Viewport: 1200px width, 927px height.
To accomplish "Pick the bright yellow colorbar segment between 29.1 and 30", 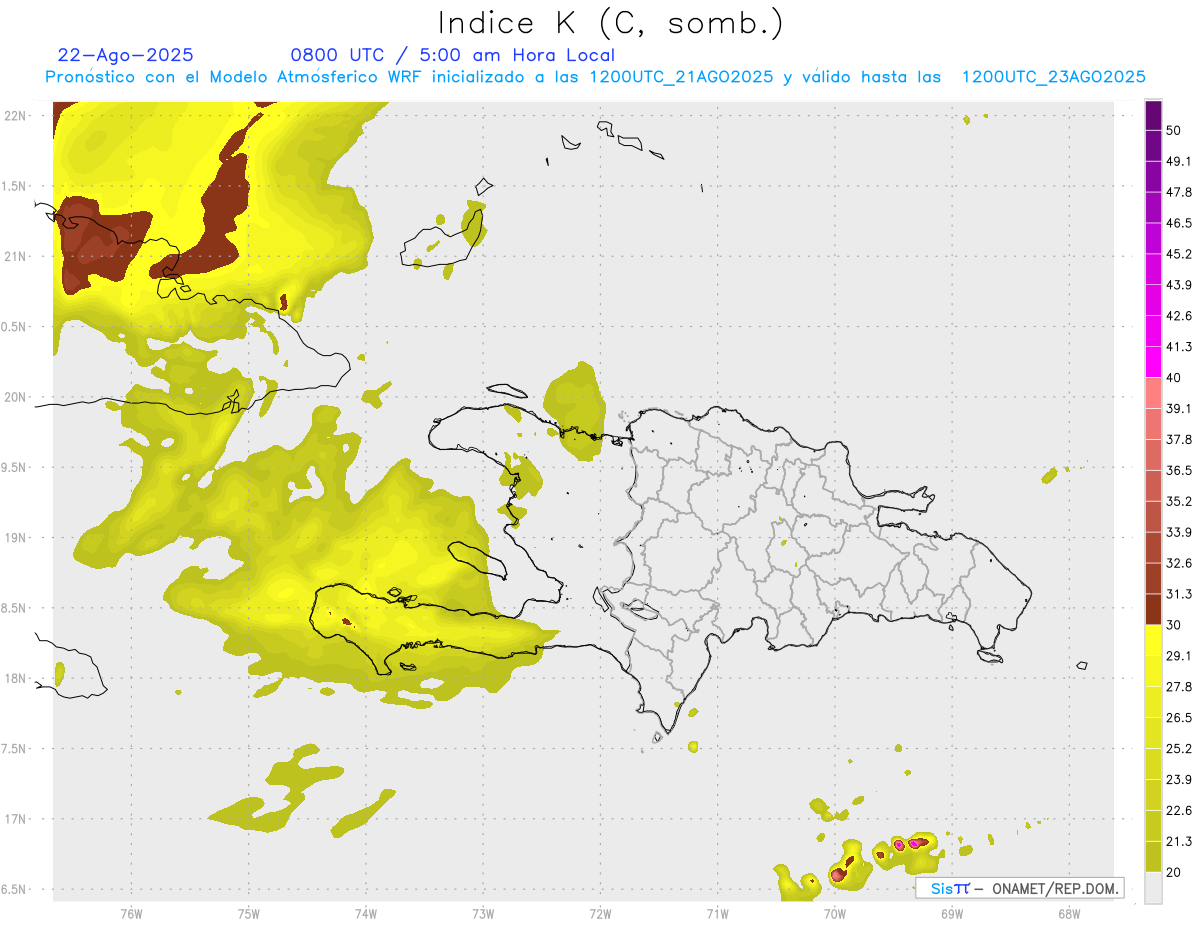I will (x=1153, y=640).
